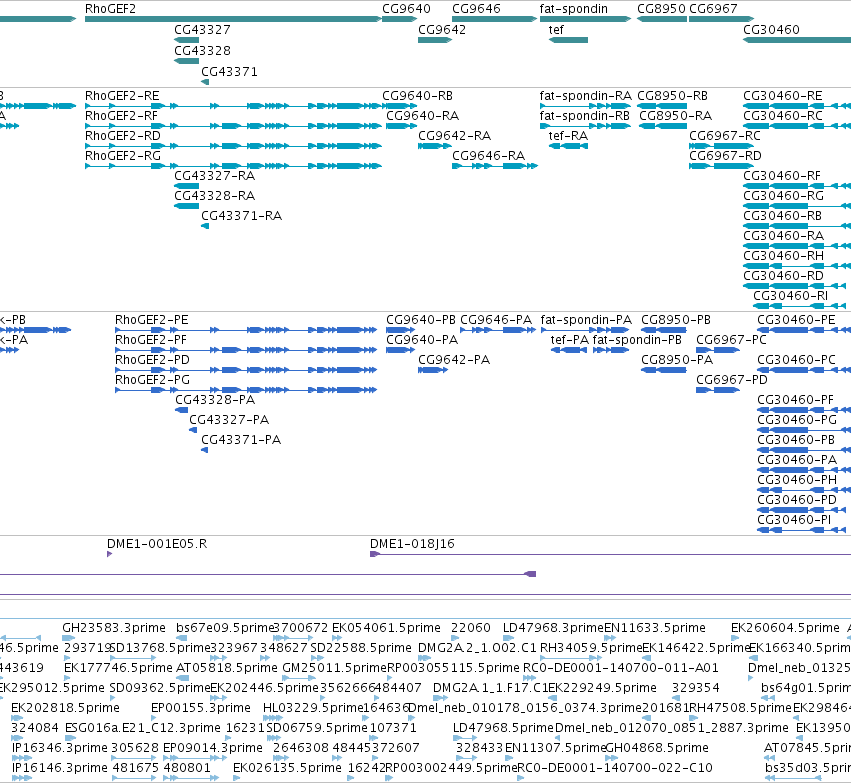Select the CG9646 gene label

(x=477, y=9)
